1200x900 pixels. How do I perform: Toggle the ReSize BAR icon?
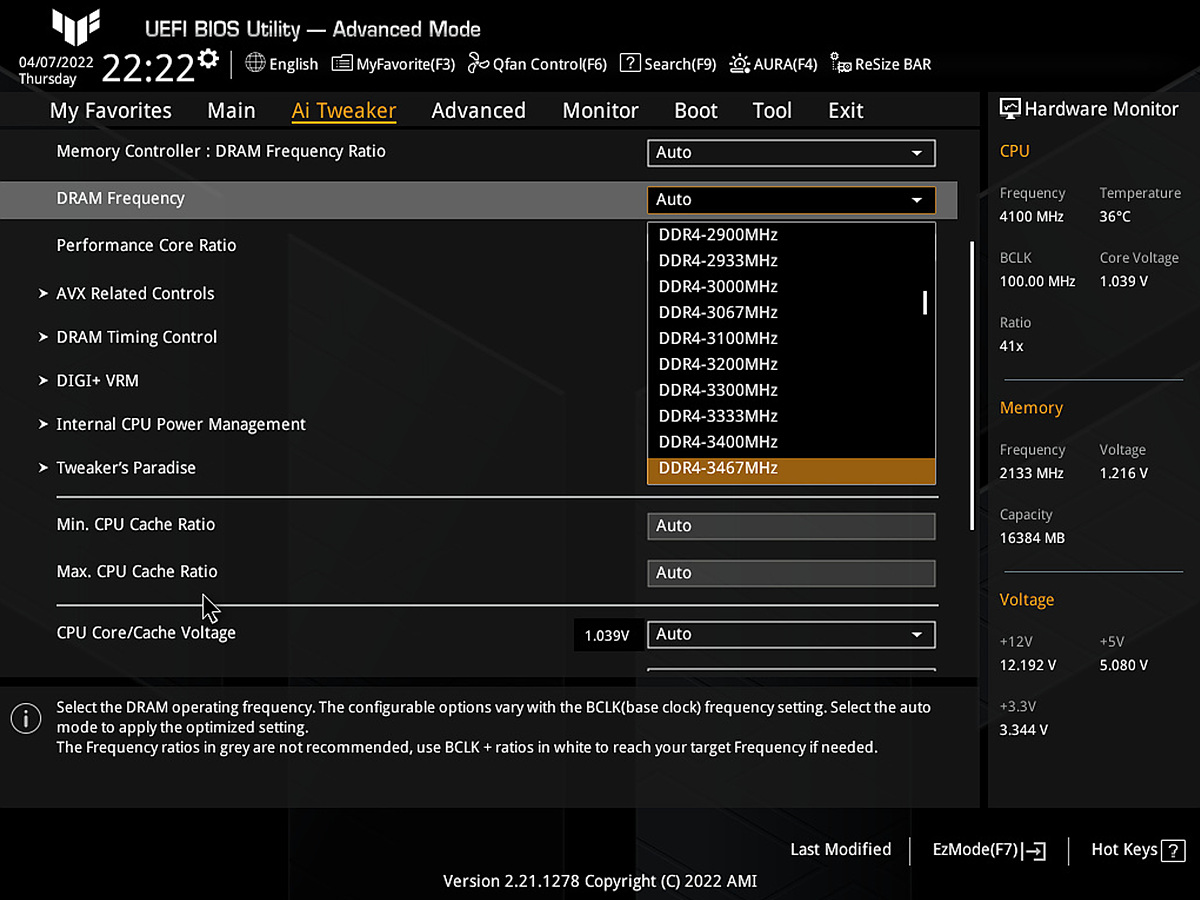click(841, 64)
